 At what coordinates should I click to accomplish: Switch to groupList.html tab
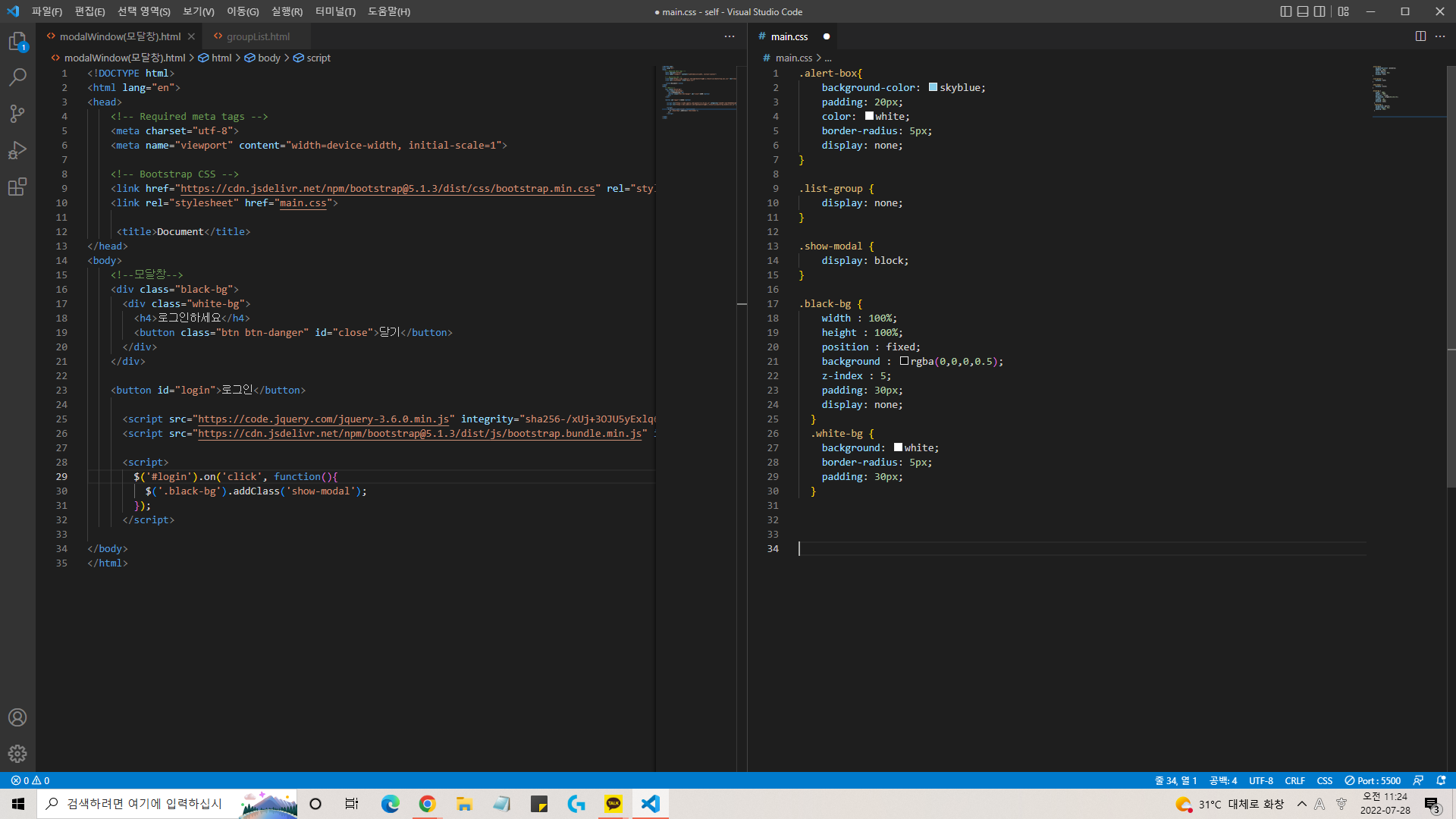(258, 36)
